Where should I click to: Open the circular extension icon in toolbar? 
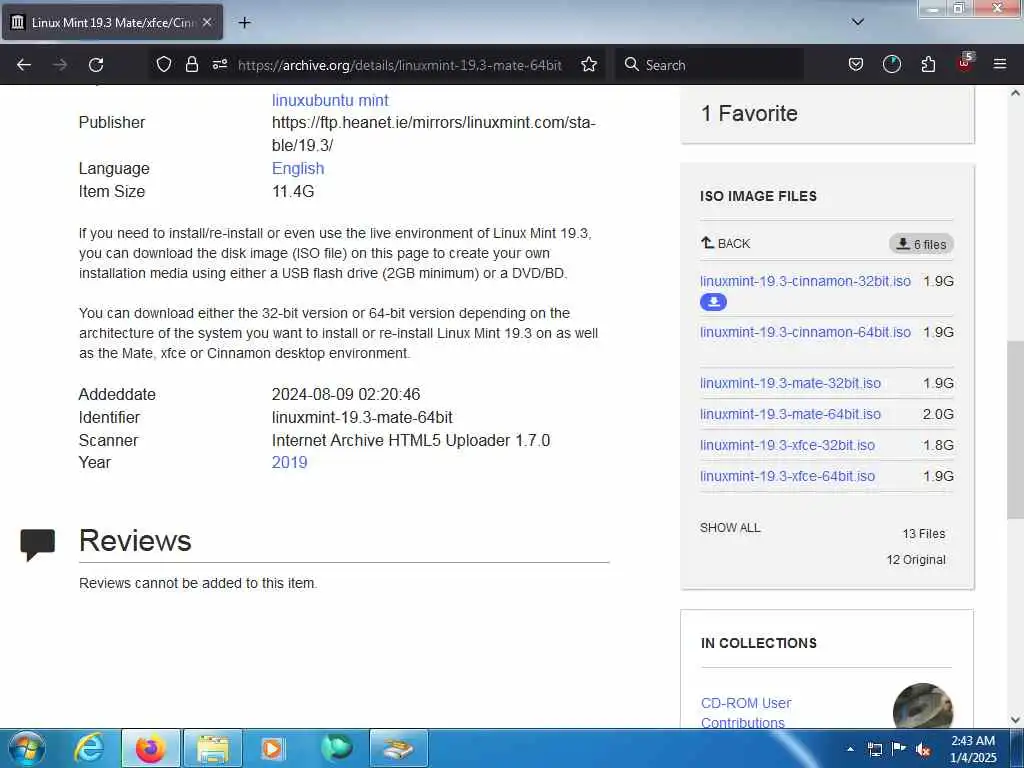tap(892, 64)
